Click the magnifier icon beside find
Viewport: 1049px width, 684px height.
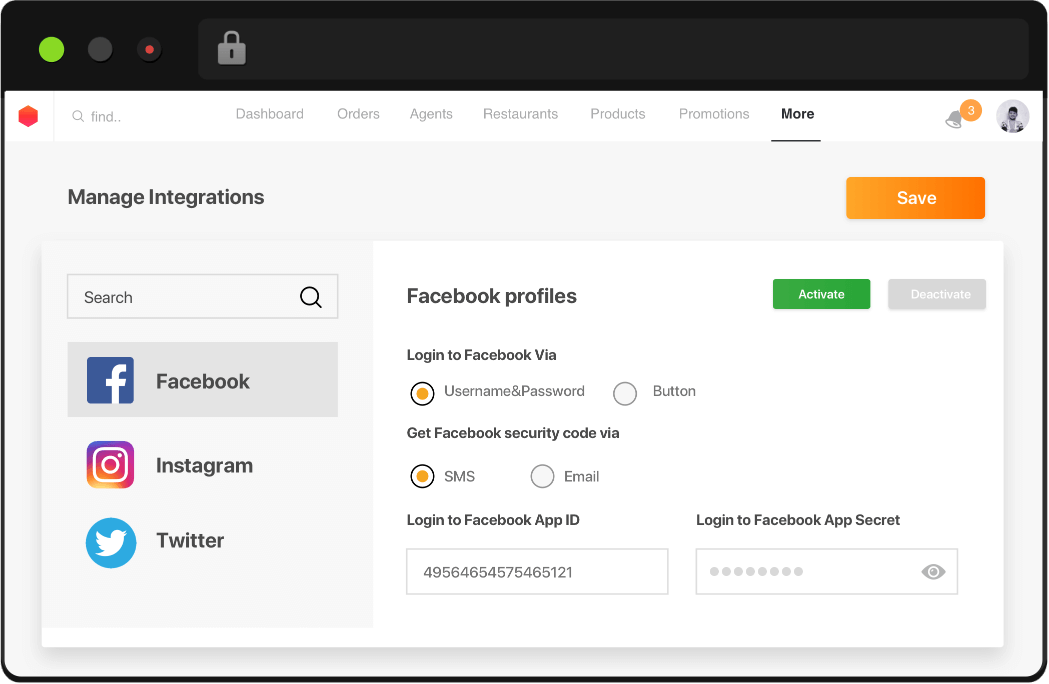click(78, 116)
